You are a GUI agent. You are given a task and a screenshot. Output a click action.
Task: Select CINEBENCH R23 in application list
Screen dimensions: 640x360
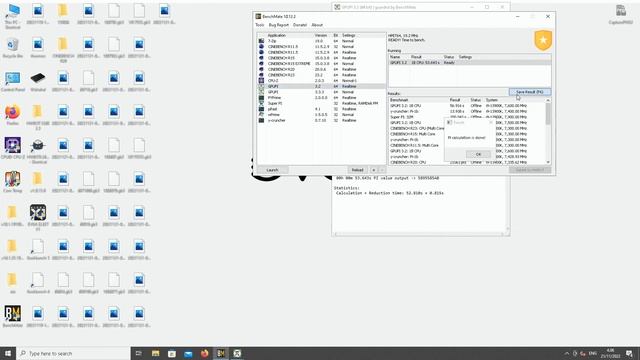tap(321, 75)
